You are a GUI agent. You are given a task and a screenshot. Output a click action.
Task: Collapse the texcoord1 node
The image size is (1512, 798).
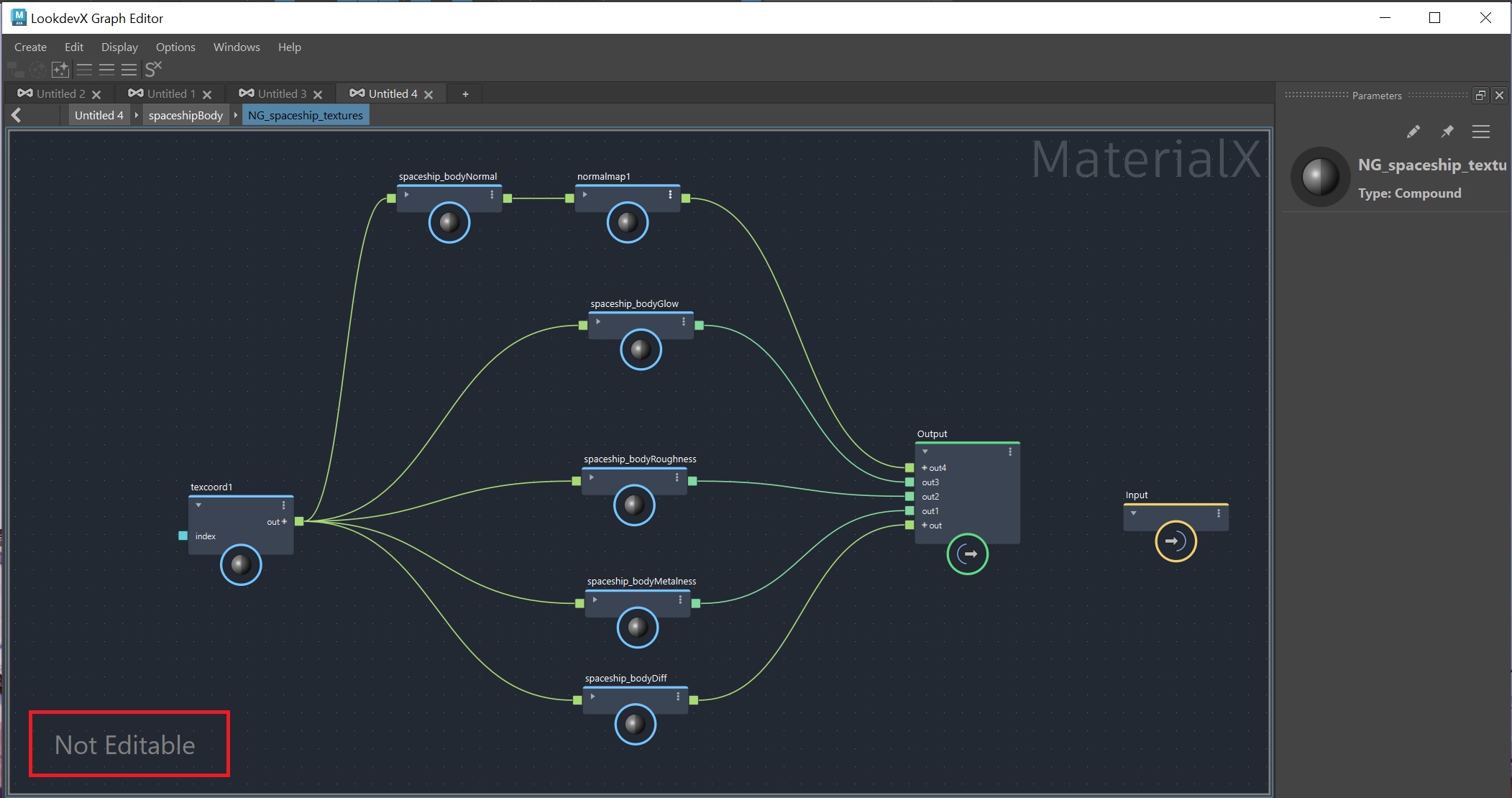pos(198,505)
